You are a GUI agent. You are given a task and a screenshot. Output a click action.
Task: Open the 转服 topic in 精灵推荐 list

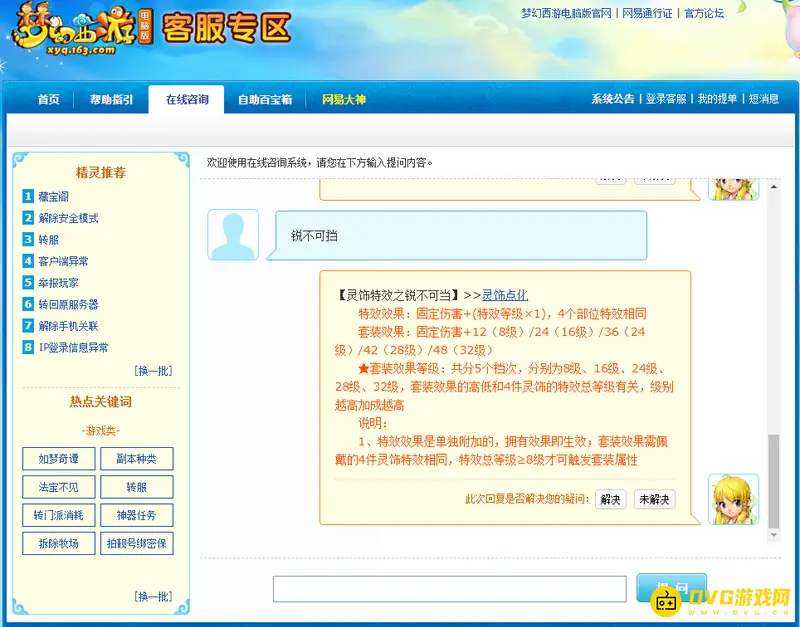coord(48,240)
